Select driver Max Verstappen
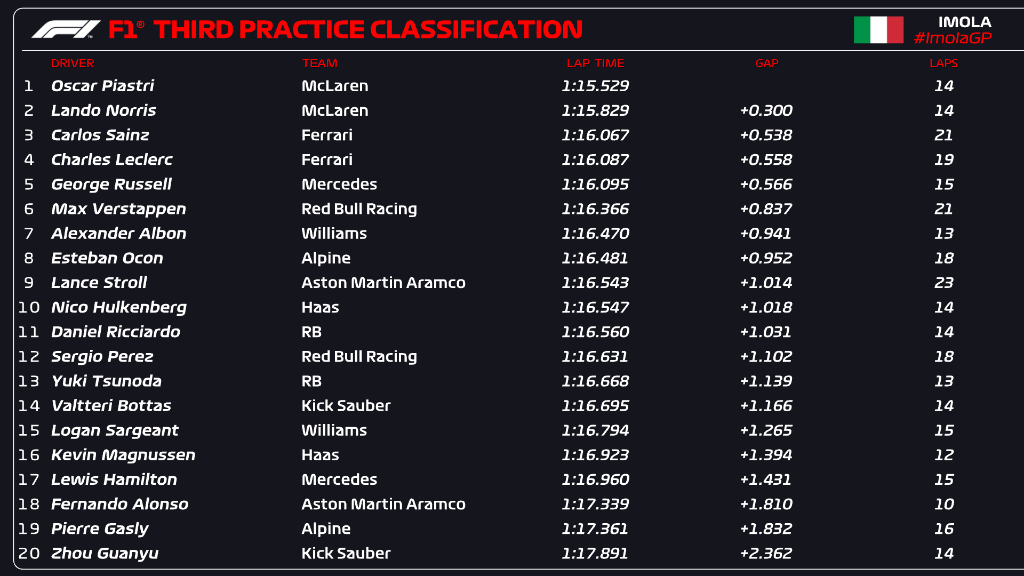 [x=118, y=209]
